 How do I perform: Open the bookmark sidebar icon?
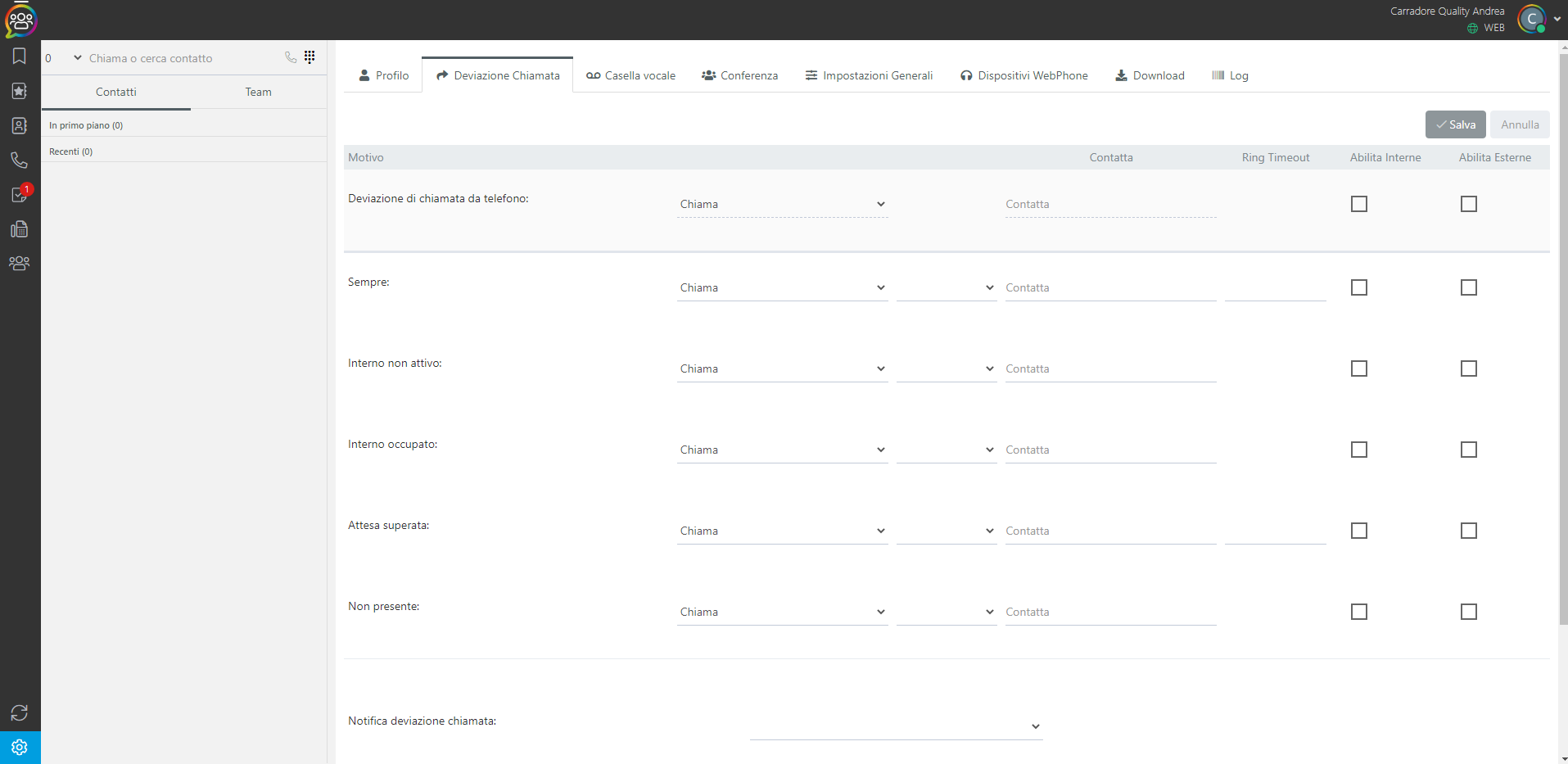[x=20, y=56]
